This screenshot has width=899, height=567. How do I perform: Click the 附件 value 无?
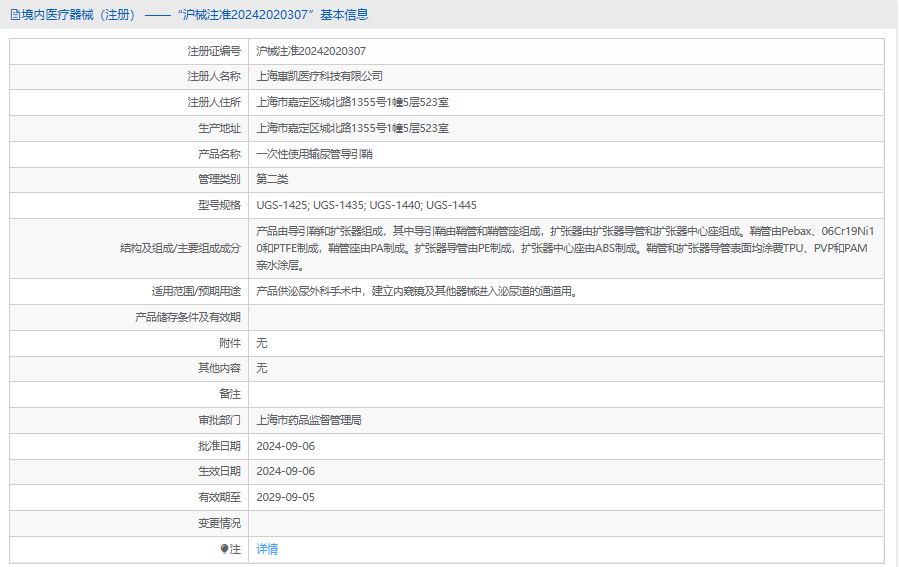[261, 343]
